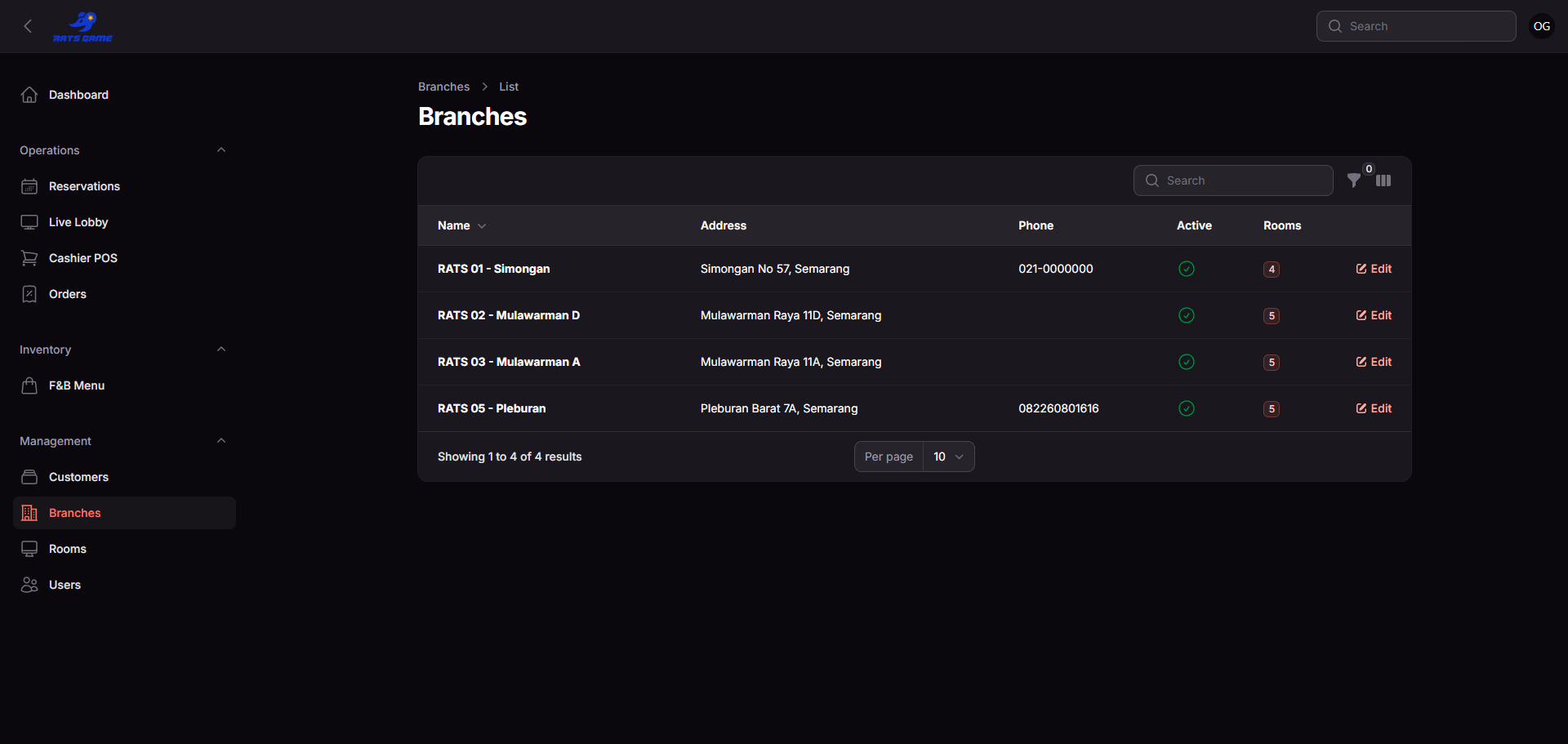The width and height of the screenshot is (1568, 744).
Task: Click the Active column header
Action: pyautogui.click(x=1194, y=225)
